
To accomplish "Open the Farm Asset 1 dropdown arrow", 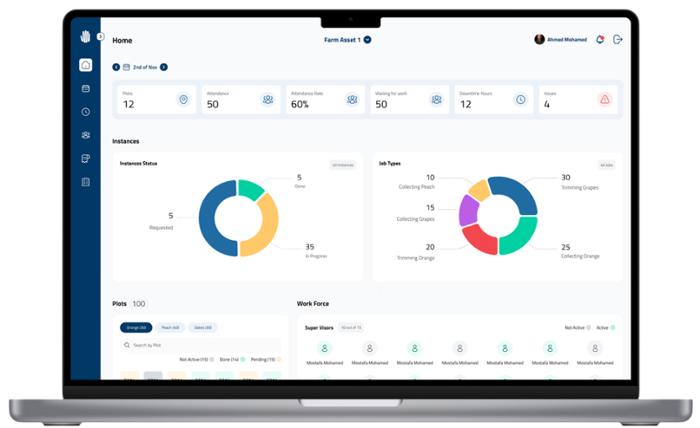I will (367, 40).
